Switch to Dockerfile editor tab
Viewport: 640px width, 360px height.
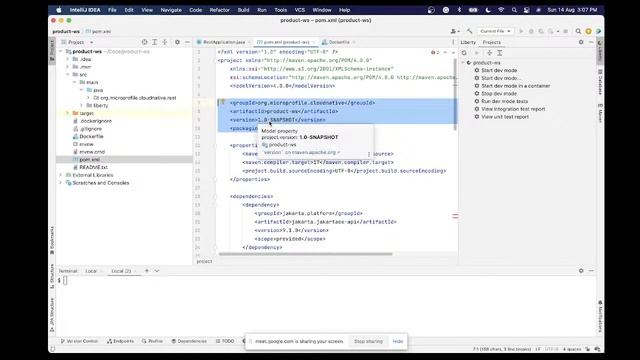(x=339, y=42)
